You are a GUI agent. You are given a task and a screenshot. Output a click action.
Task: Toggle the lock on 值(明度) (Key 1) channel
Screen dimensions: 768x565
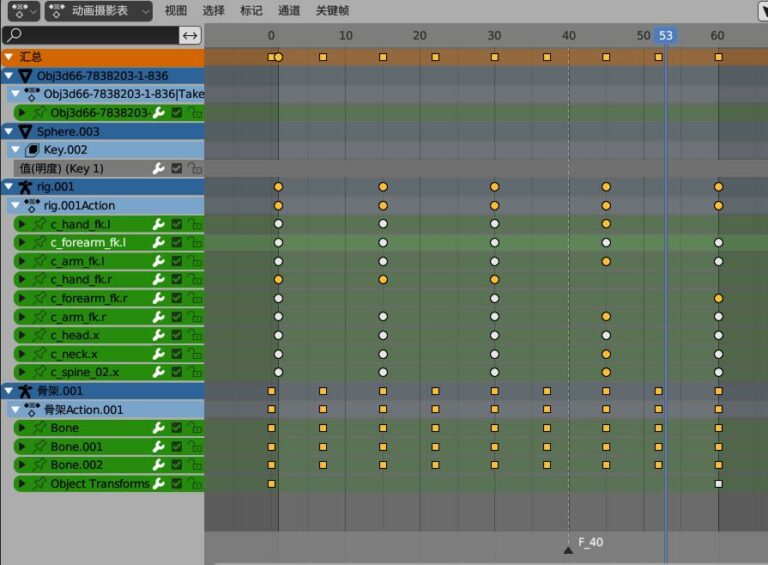[x=195, y=168]
